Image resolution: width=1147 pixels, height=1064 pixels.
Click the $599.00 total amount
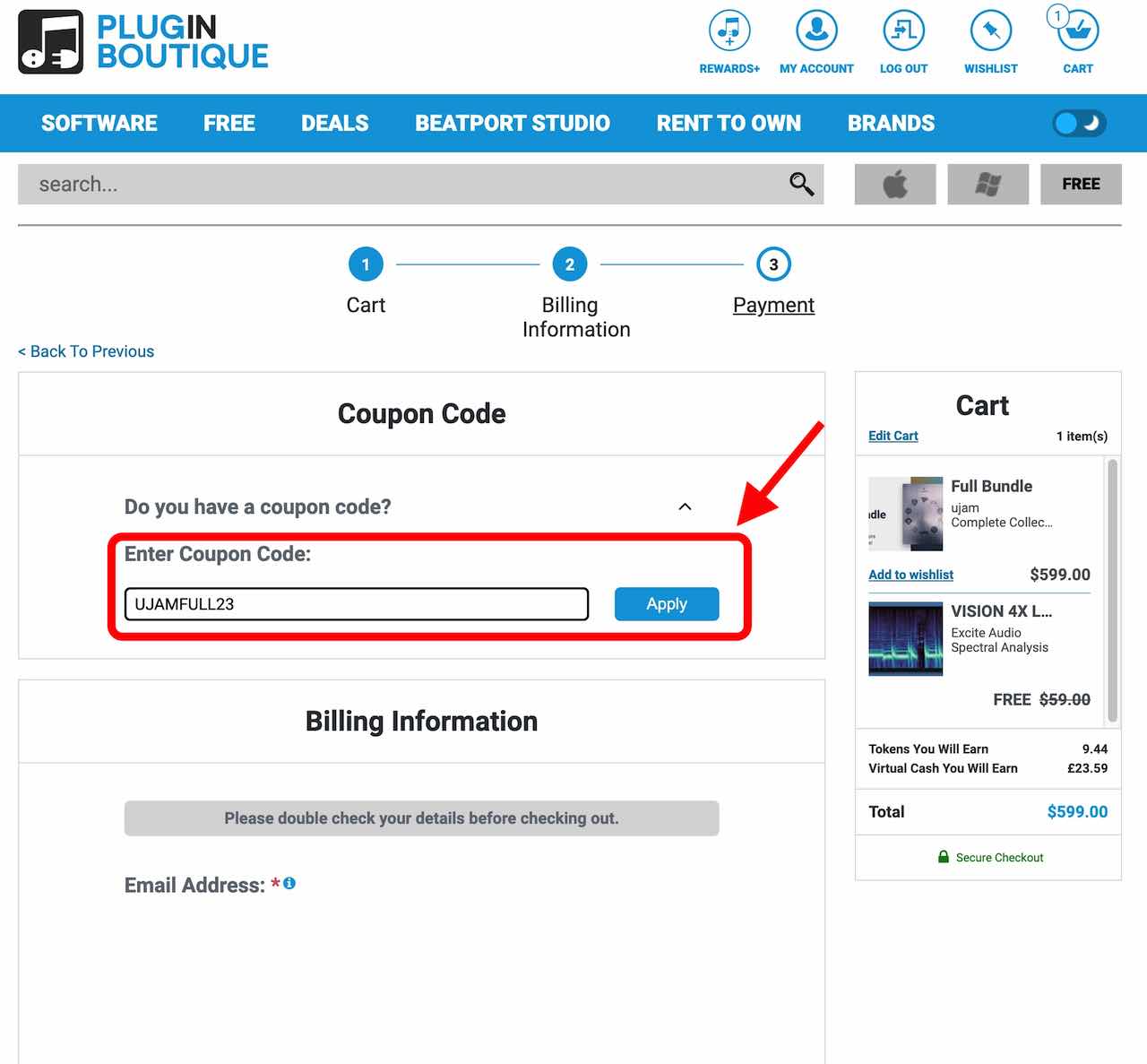[1077, 811]
